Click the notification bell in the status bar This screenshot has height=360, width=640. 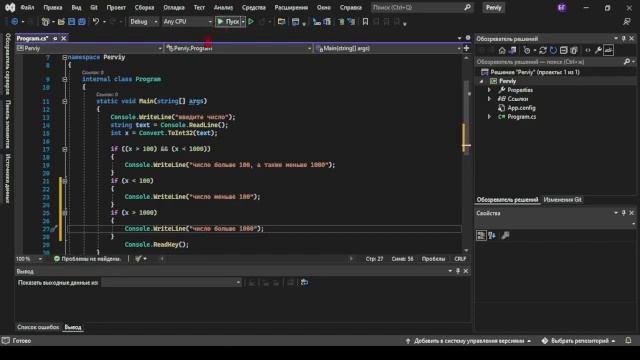(x=628, y=340)
